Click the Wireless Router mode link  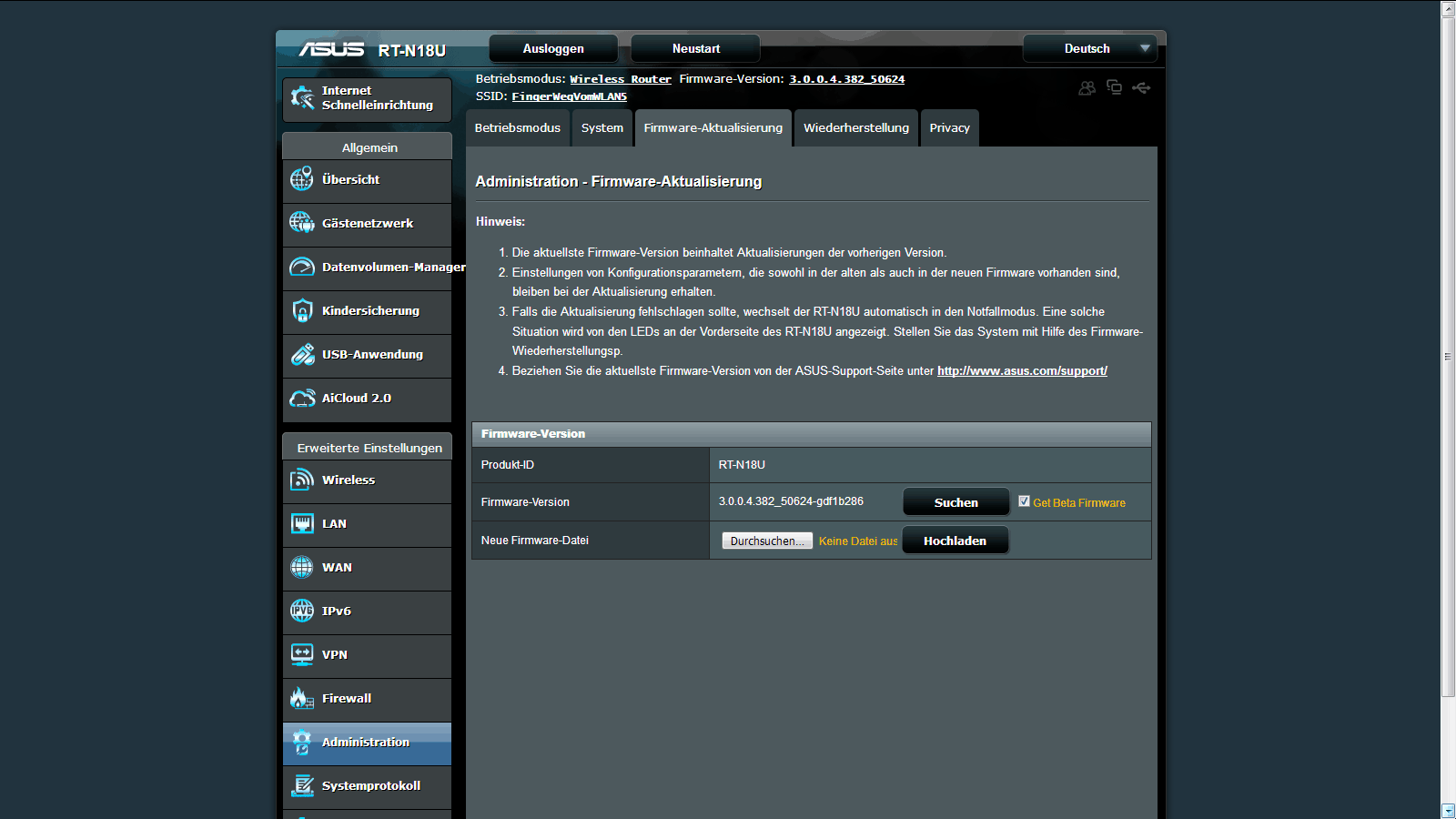[621, 79]
